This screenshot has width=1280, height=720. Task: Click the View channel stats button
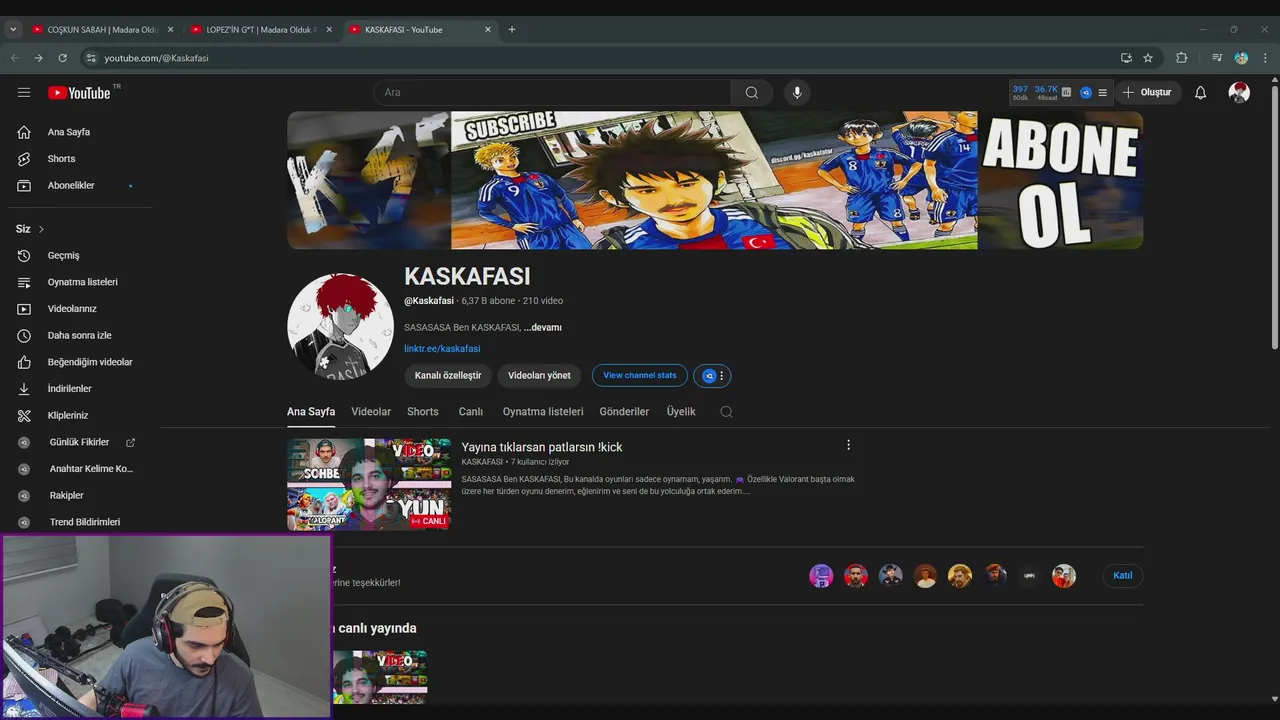click(640, 375)
